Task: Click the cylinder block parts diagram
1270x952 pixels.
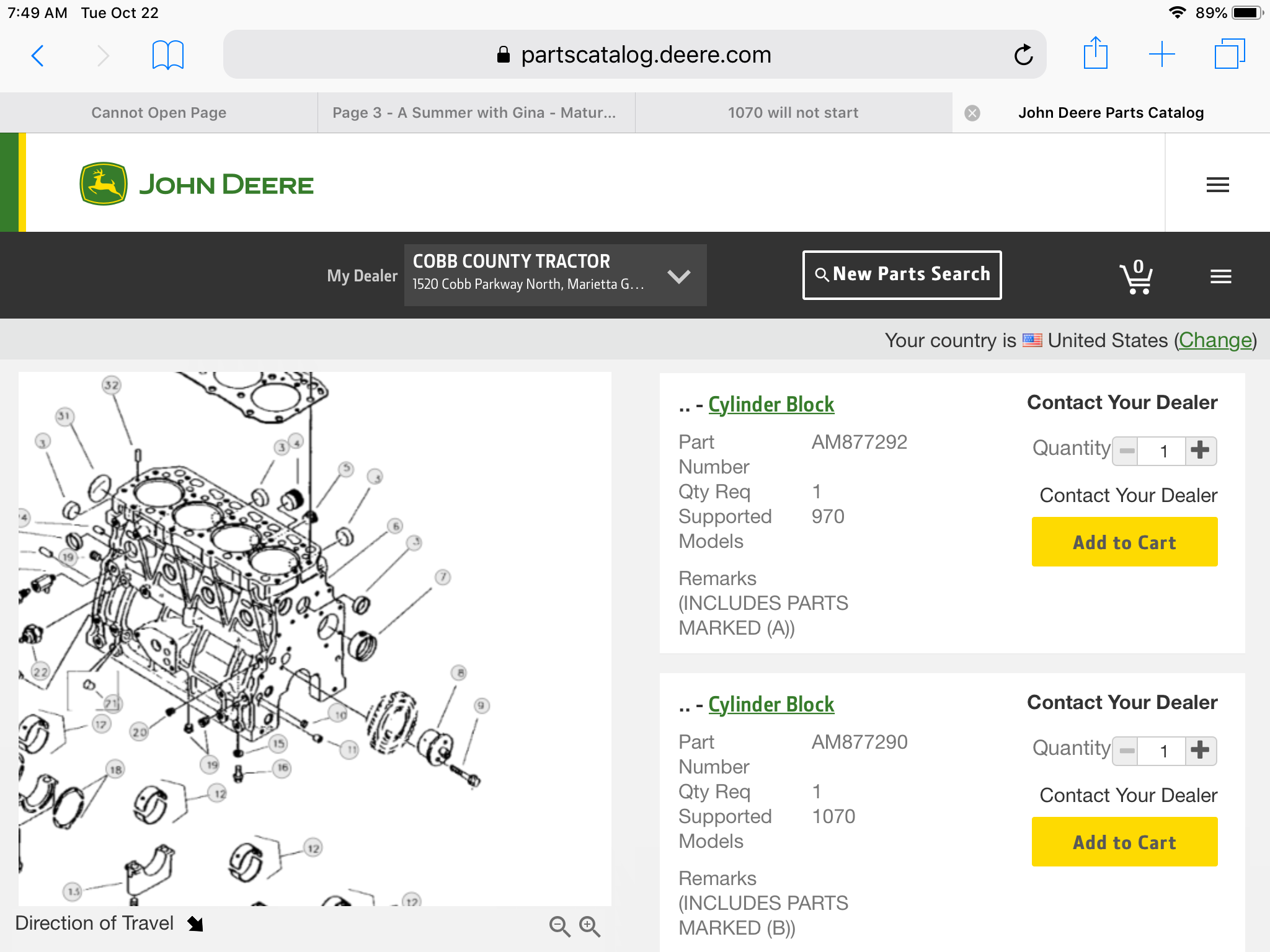Action: click(x=314, y=638)
